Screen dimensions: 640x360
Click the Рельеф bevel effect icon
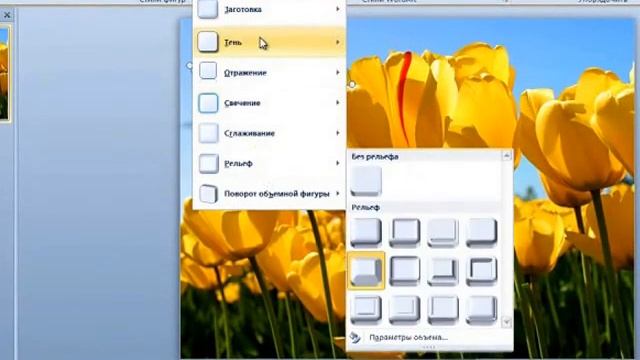coord(208,163)
